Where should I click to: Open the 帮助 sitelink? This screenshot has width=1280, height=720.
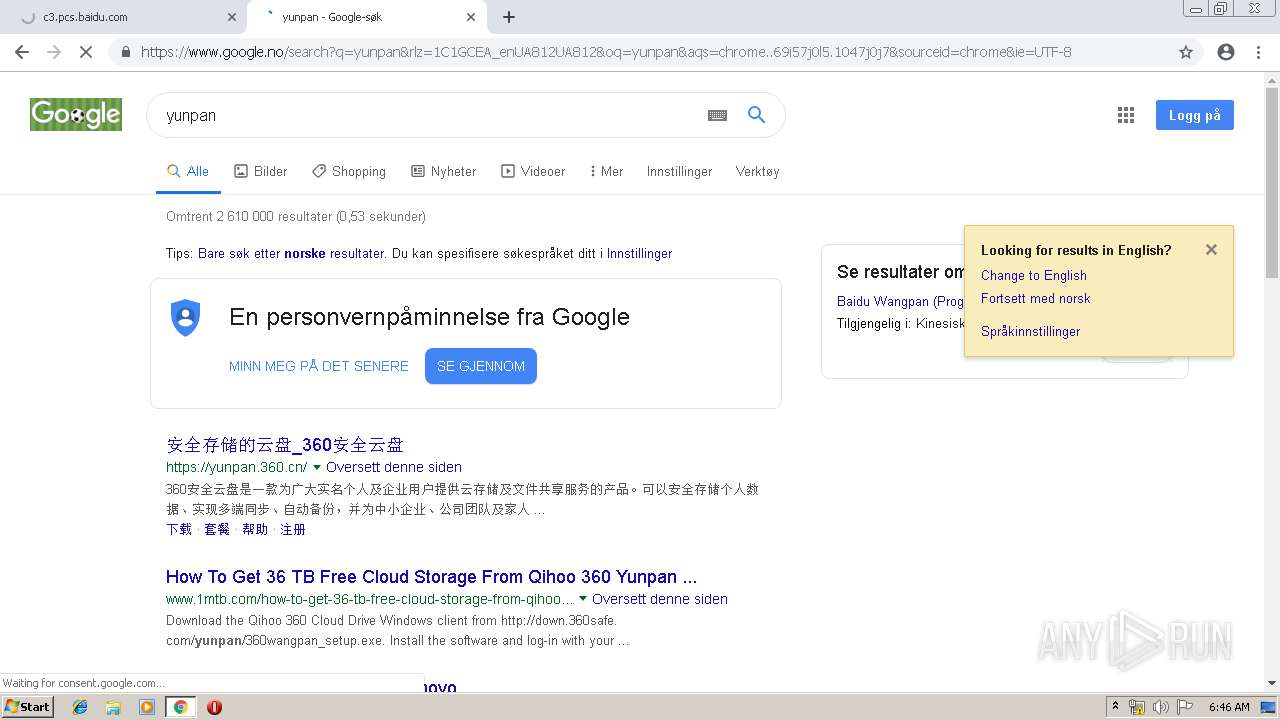pos(255,529)
